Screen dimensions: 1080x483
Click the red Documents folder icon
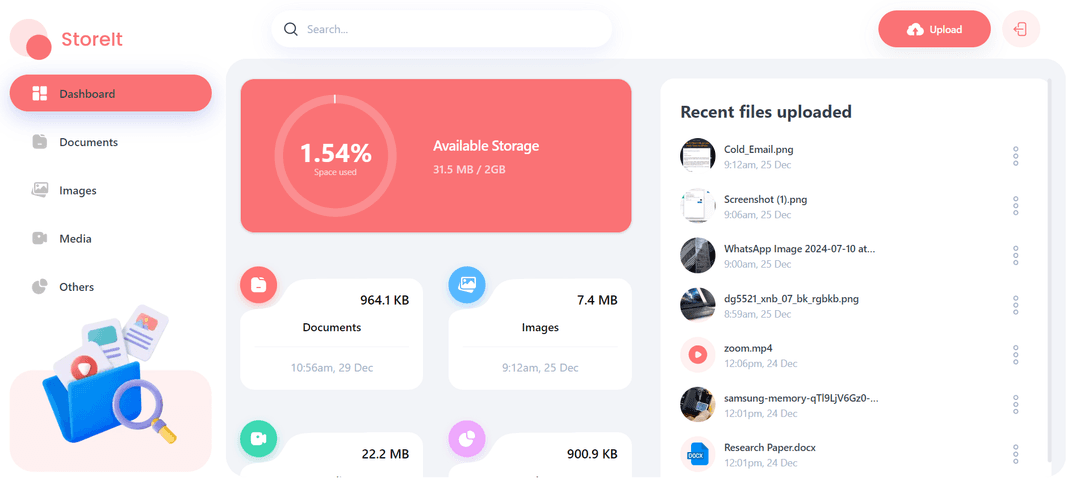click(x=259, y=285)
